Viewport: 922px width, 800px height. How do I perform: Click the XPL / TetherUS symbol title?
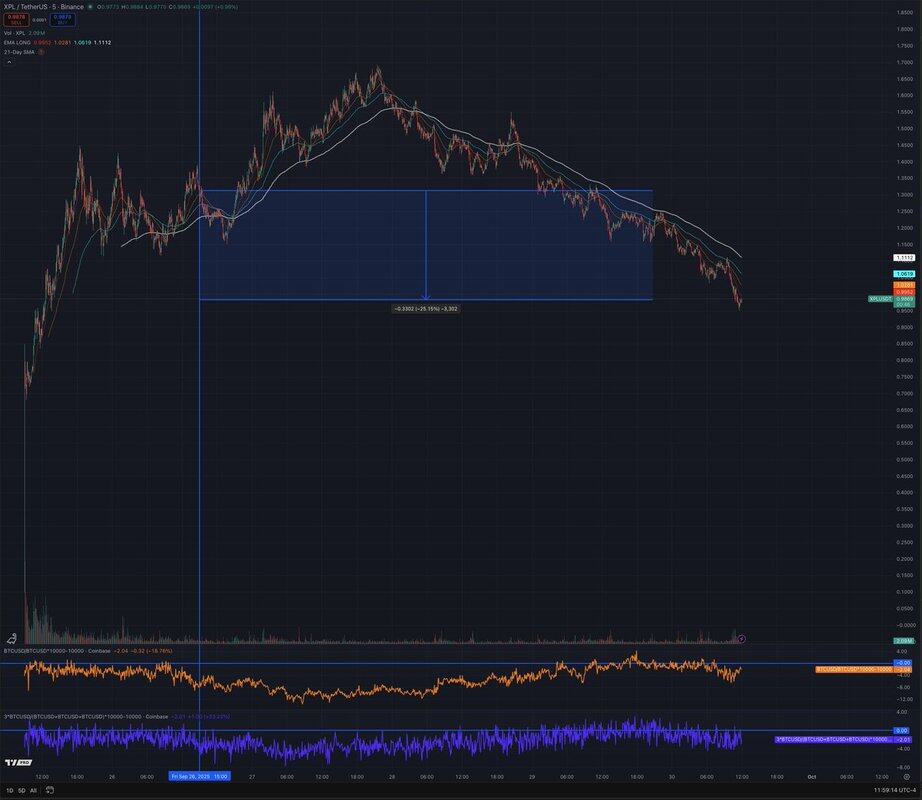[x=40, y=6]
